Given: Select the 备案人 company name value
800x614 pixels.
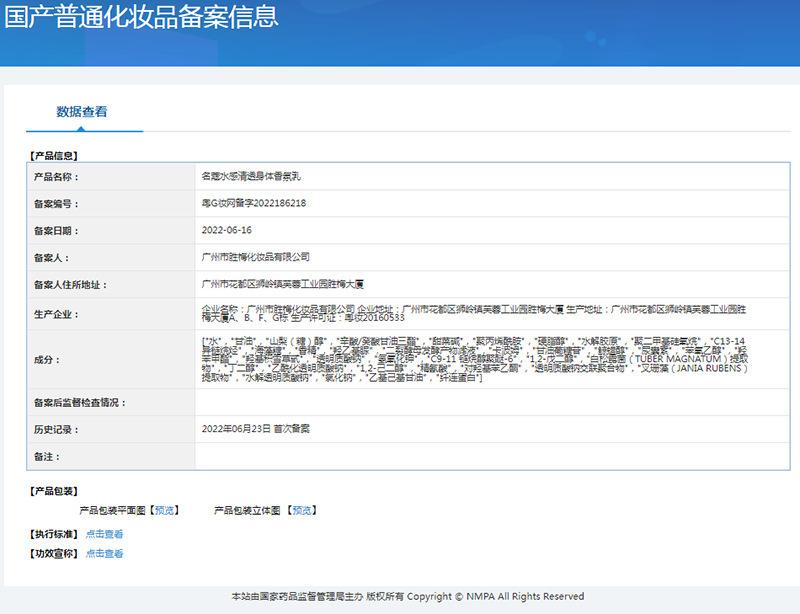Looking at the screenshot, I should click(256, 257).
